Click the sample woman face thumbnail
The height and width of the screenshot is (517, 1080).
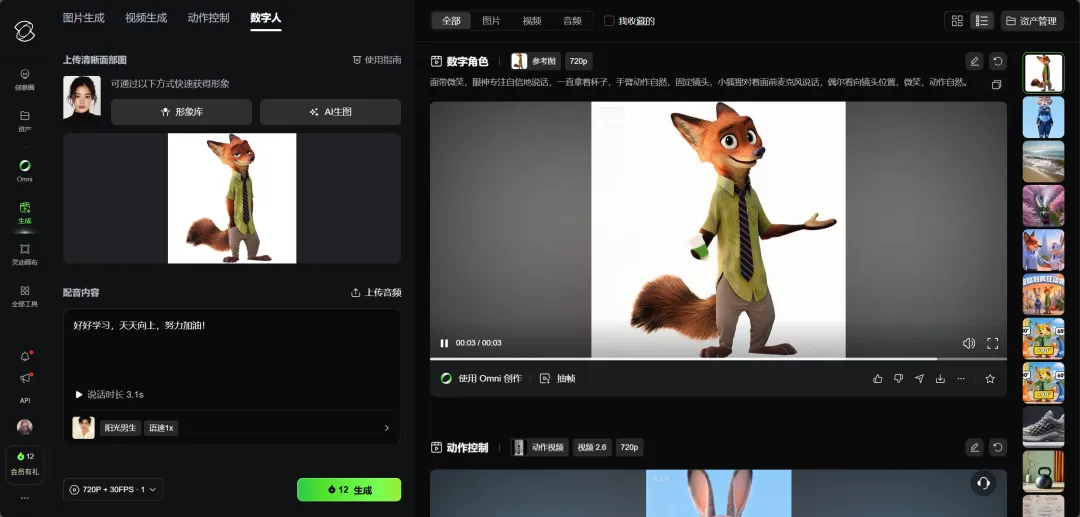[82, 97]
